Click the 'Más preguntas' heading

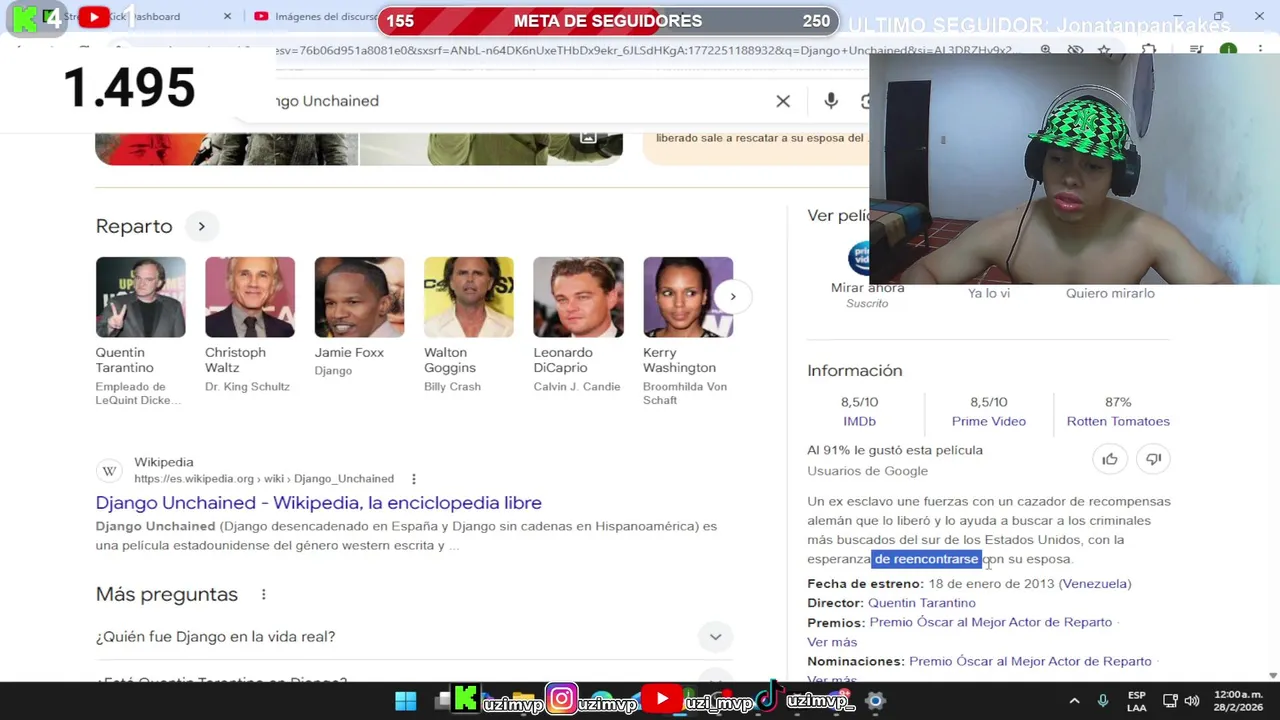pyautogui.click(x=167, y=594)
